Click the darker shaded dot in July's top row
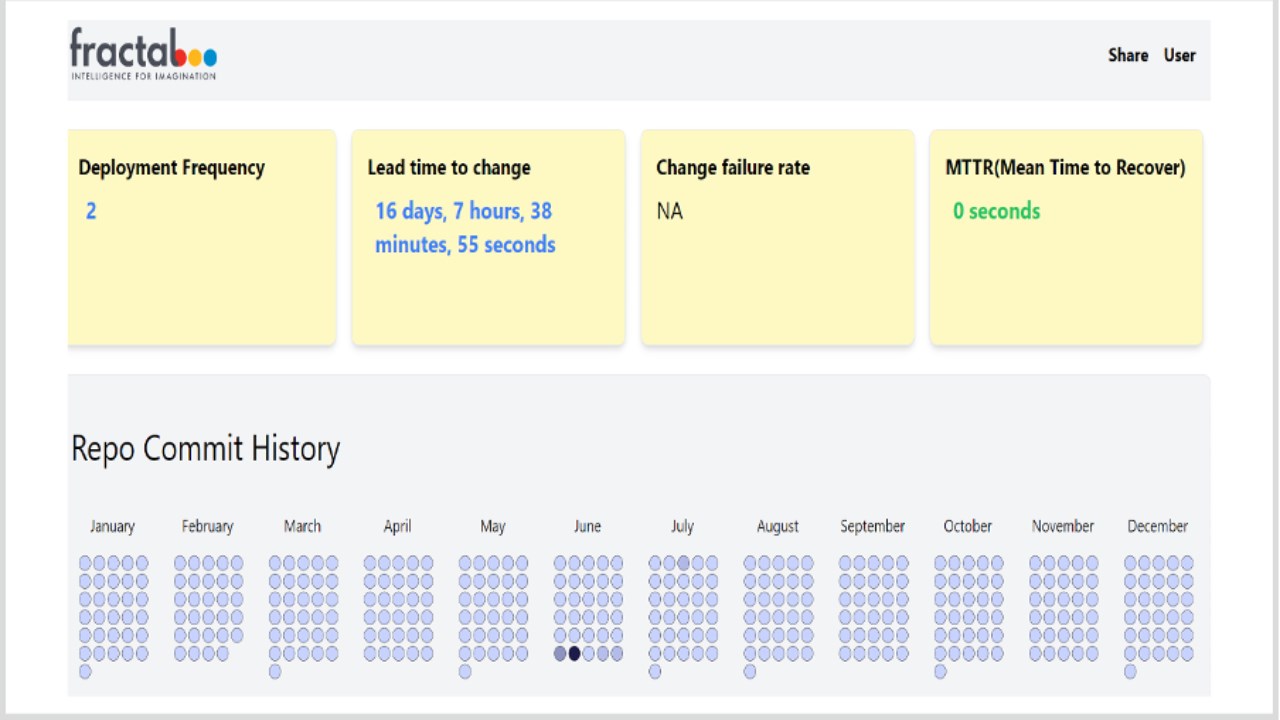The height and width of the screenshot is (720, 1280). pos(683,563)
